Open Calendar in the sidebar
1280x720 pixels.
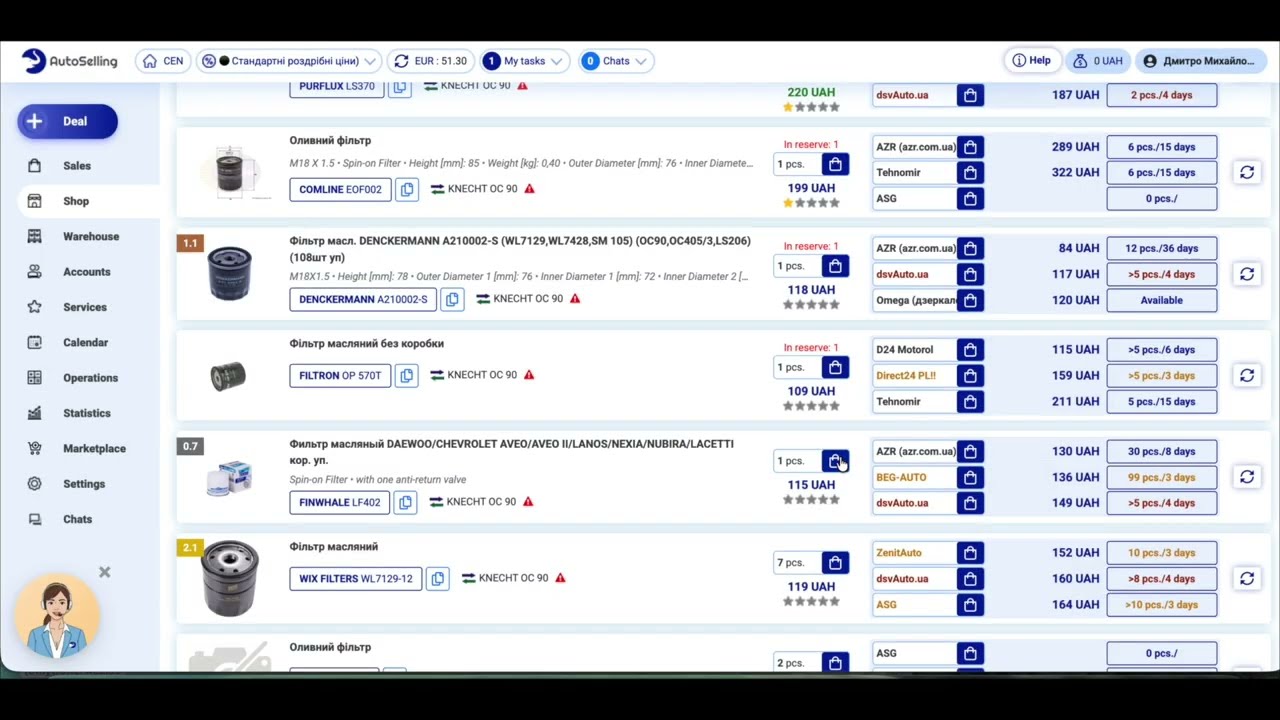pos(85,343)
